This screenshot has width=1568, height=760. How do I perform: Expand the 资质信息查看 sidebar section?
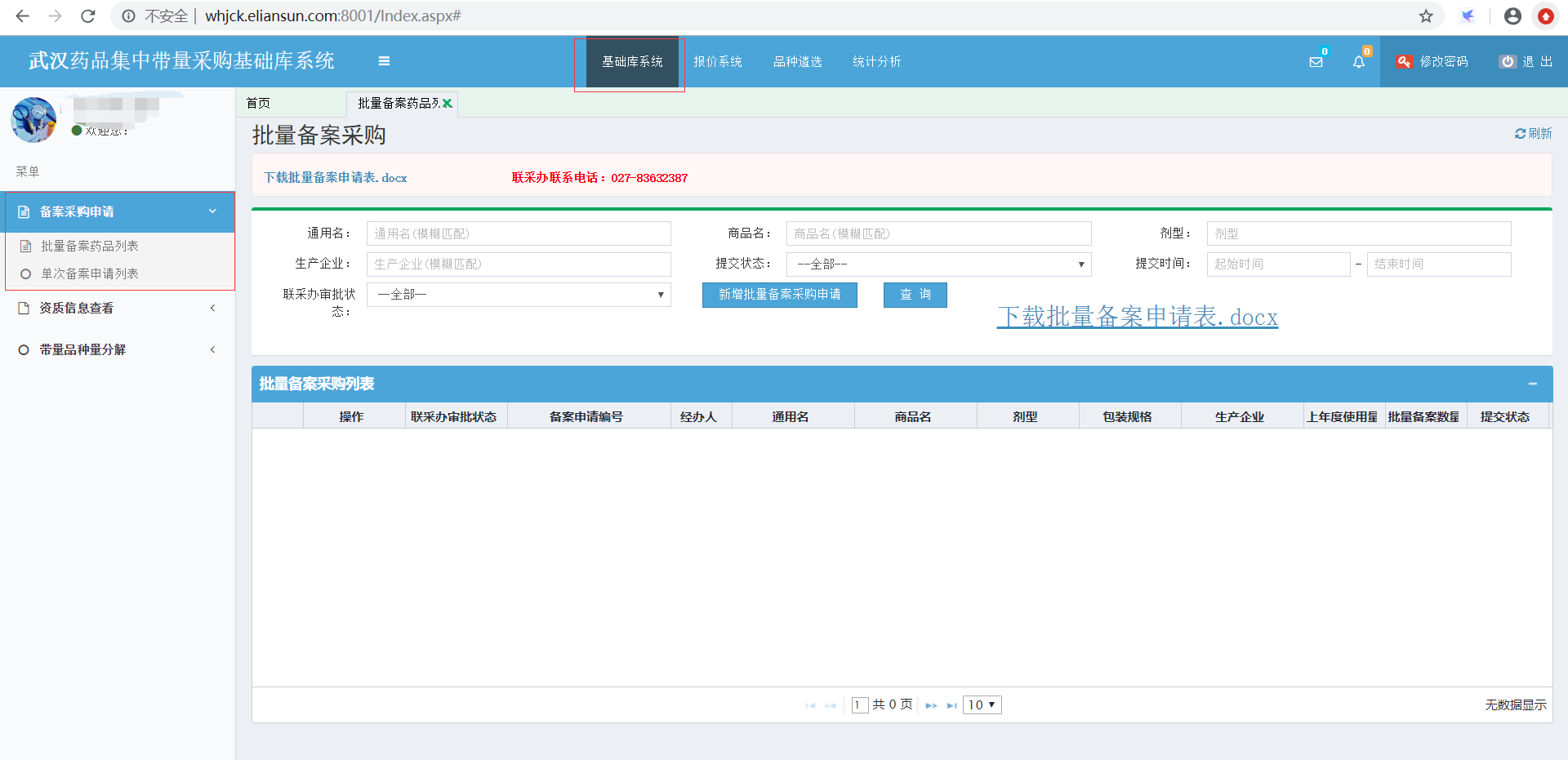212,308
